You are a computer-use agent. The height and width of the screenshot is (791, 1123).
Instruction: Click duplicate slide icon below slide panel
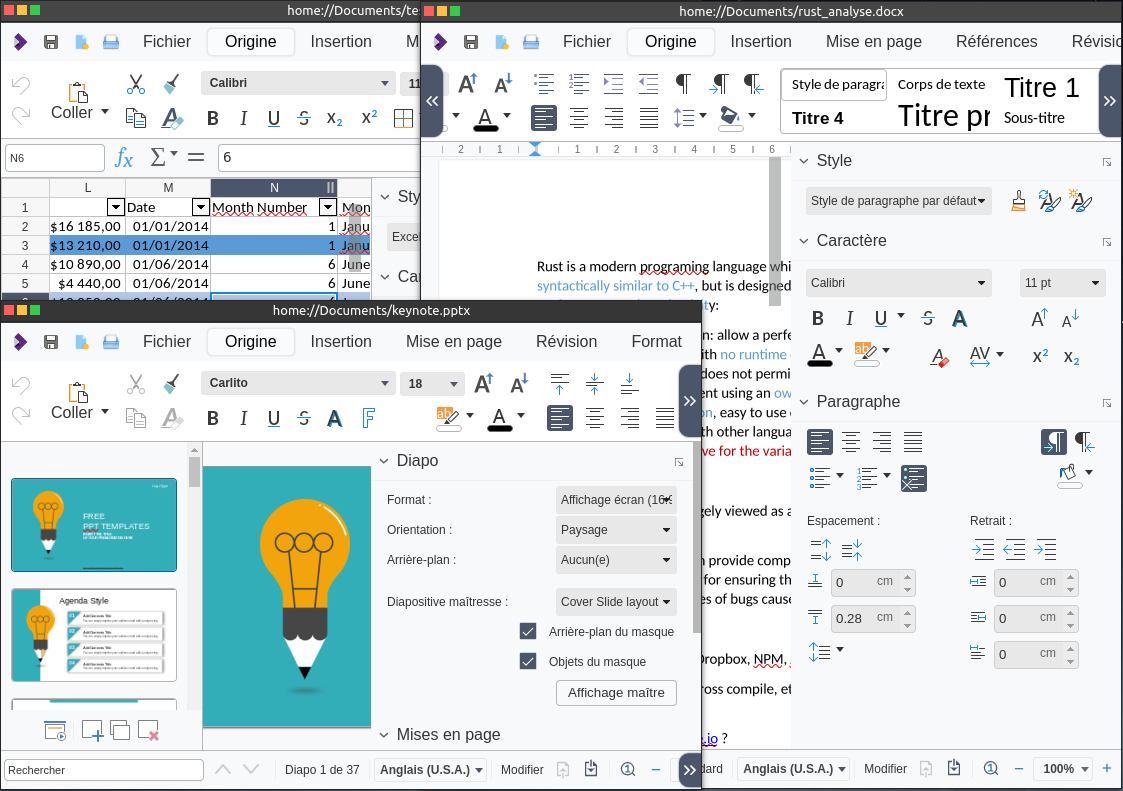[x=120, y=731]
